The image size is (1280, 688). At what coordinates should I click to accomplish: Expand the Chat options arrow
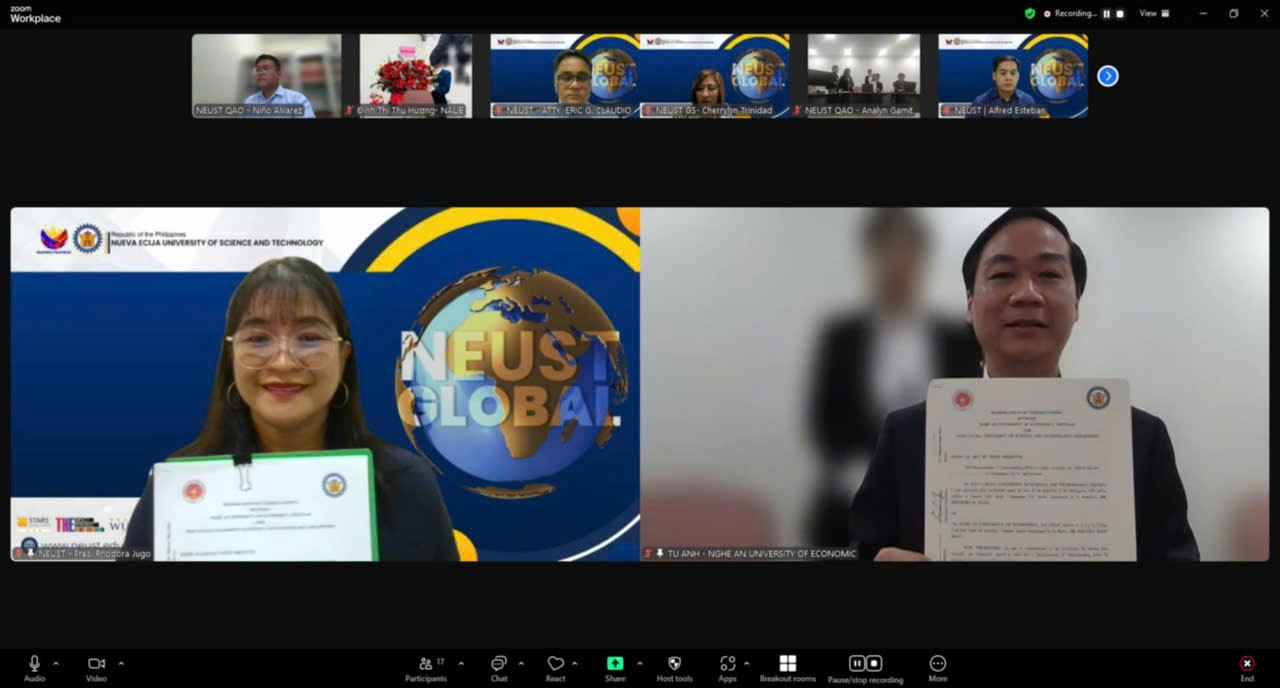[x=521, y=663]
